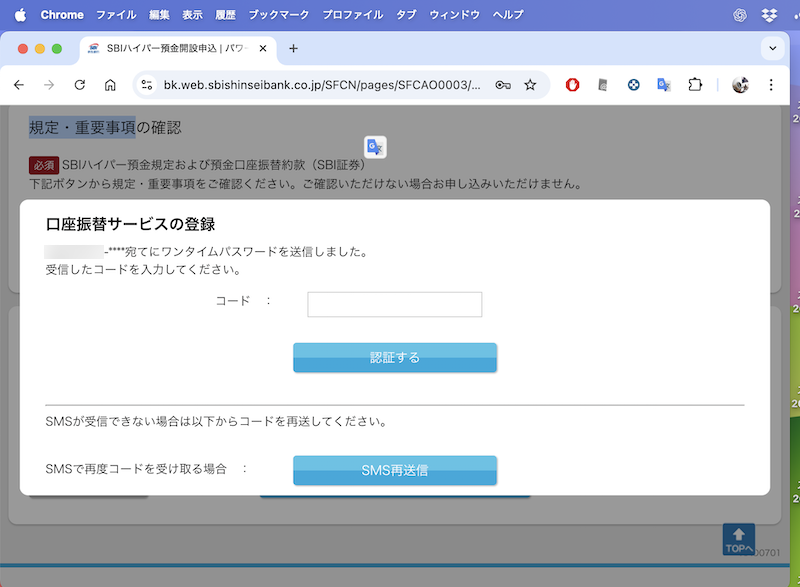The width and height of the screenshot is (800, 587).
Task: Open Chrome's three-dot menu
Action: coord(771,85)
